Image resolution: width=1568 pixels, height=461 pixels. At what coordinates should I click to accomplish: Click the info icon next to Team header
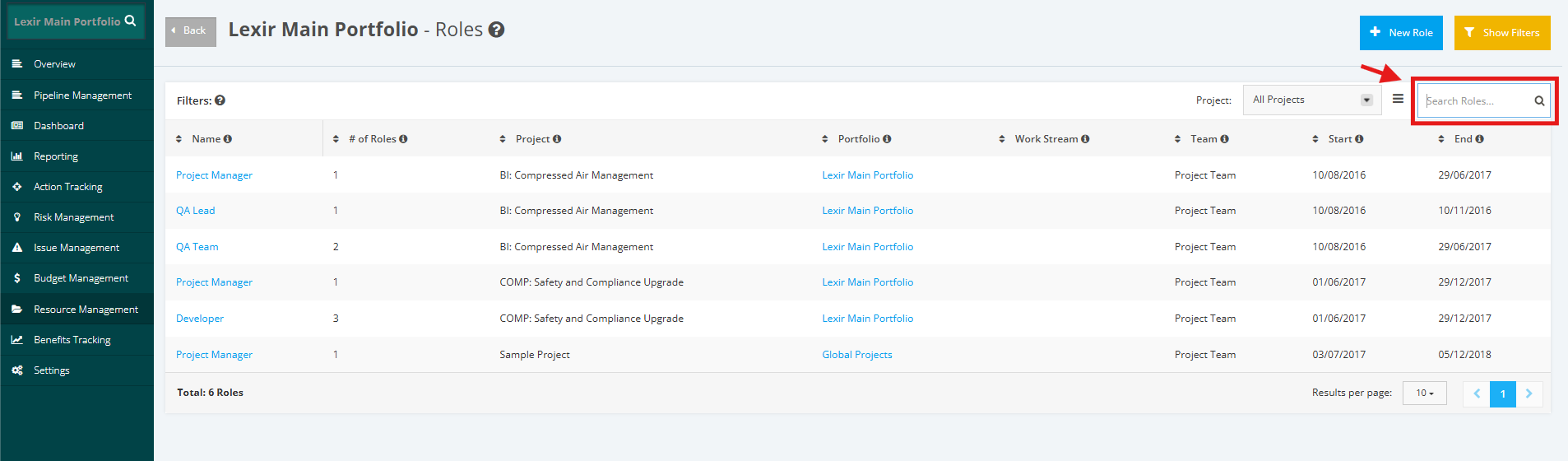pyautogui.click(x=1224, y=139)
